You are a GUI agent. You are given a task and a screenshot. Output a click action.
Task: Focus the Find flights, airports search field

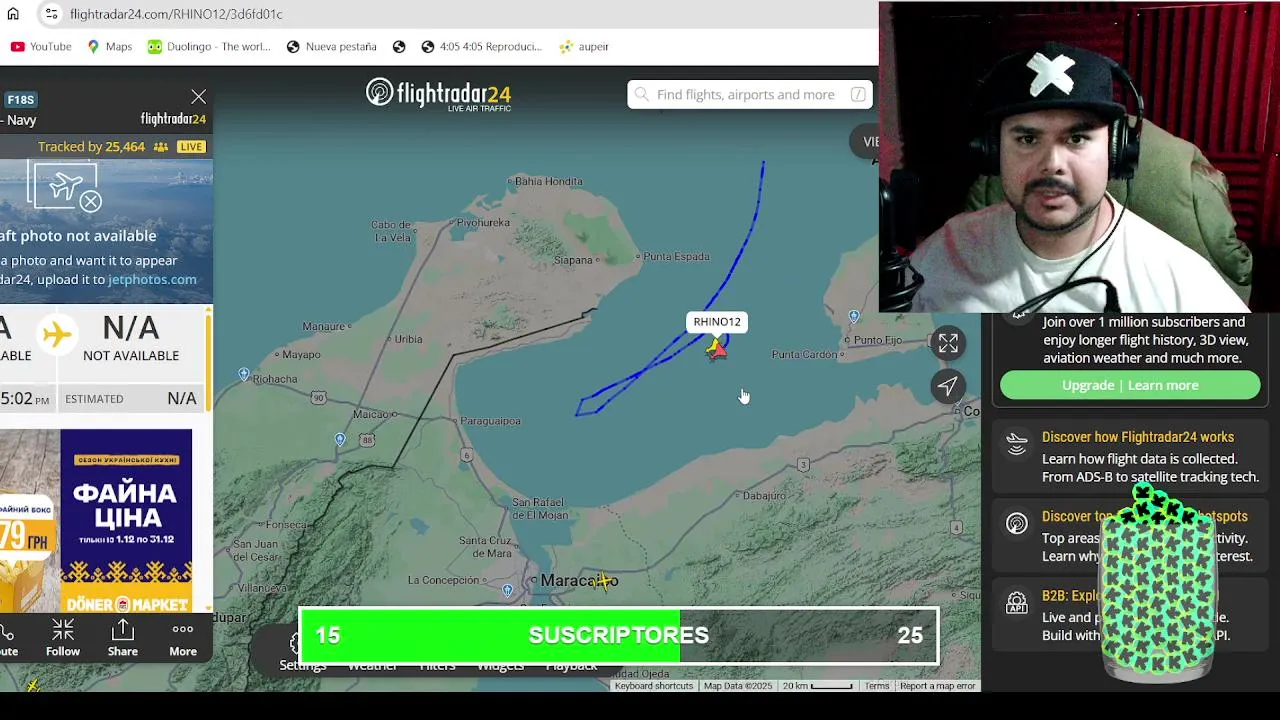(x=749, y=94)
